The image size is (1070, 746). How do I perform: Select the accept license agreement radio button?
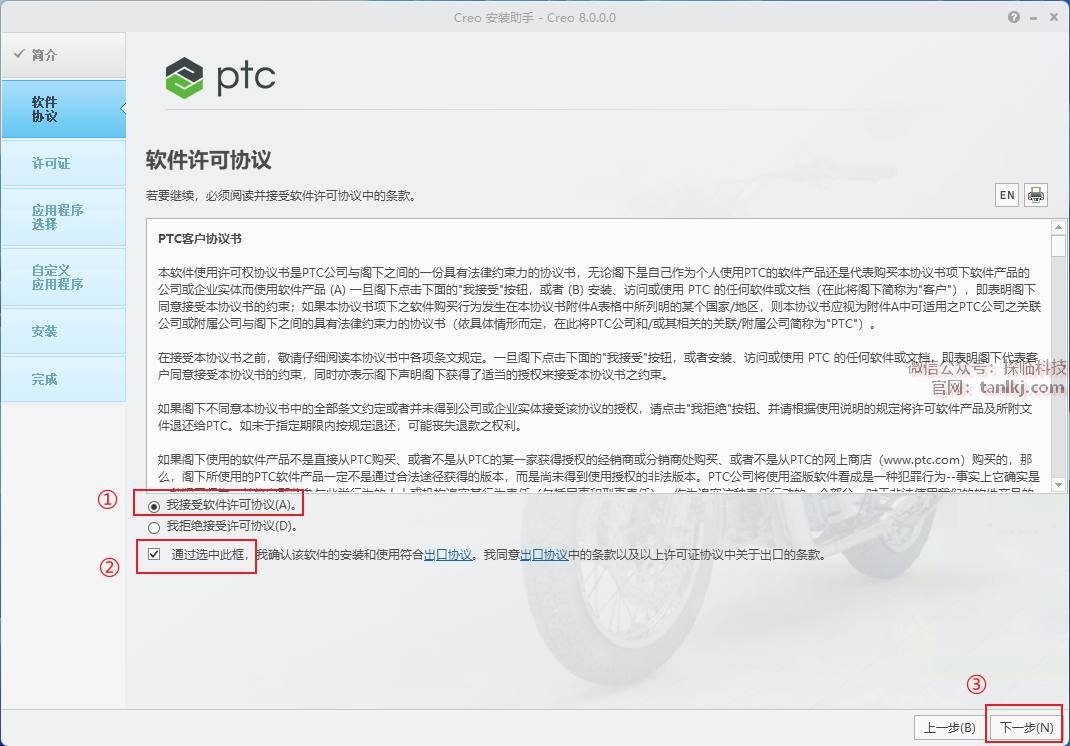coord(154,506)
